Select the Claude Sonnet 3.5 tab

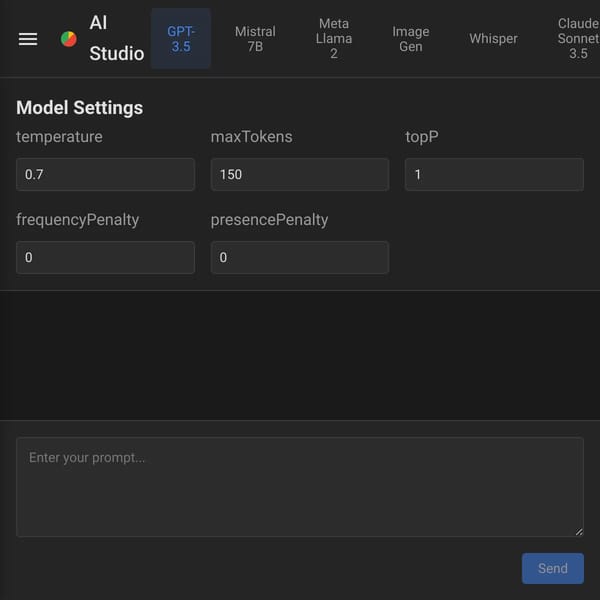point(578,39)
